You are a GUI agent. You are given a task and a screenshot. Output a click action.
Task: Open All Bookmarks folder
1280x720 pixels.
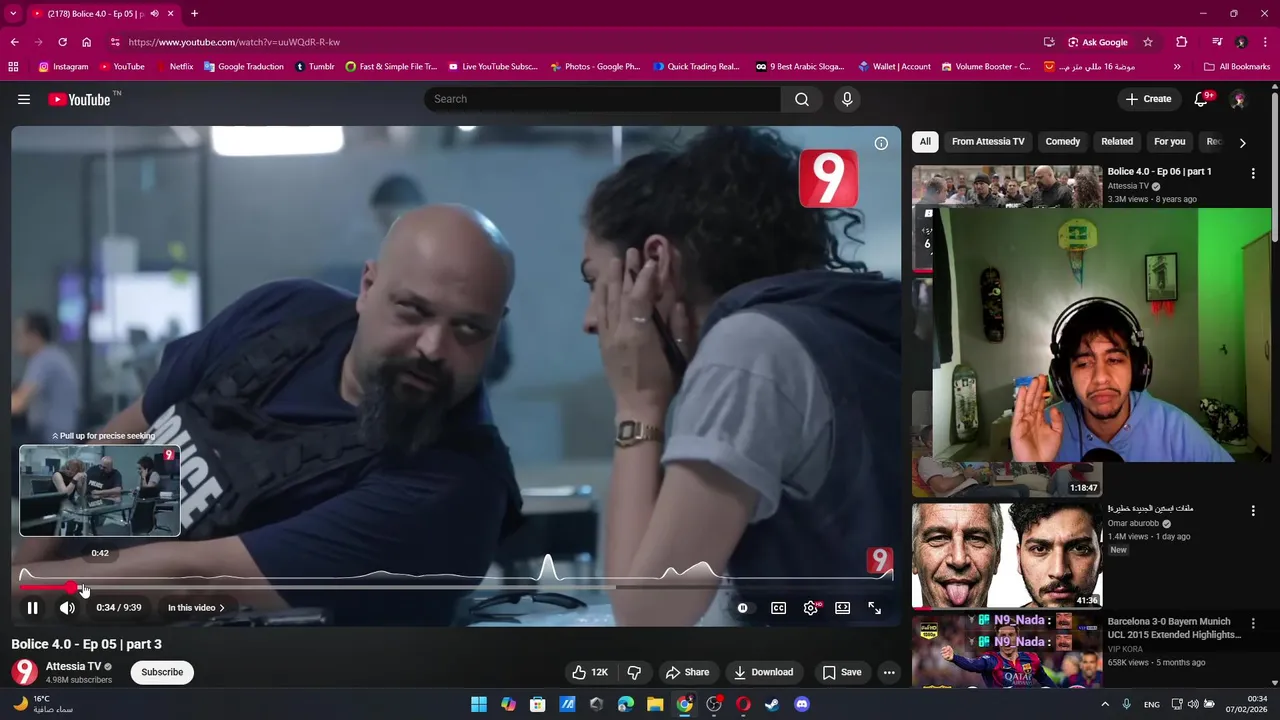click(x=1237, y=67)
